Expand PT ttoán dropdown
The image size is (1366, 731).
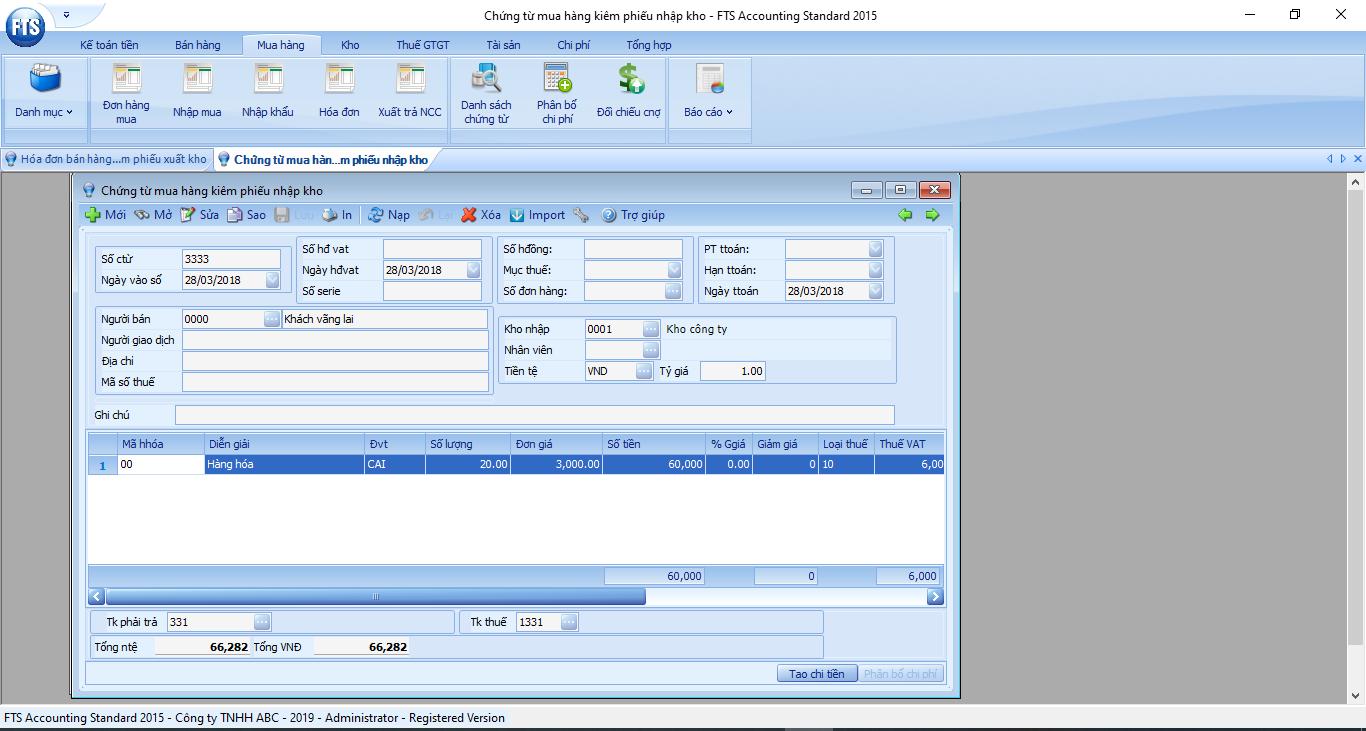tap(875, 249)
